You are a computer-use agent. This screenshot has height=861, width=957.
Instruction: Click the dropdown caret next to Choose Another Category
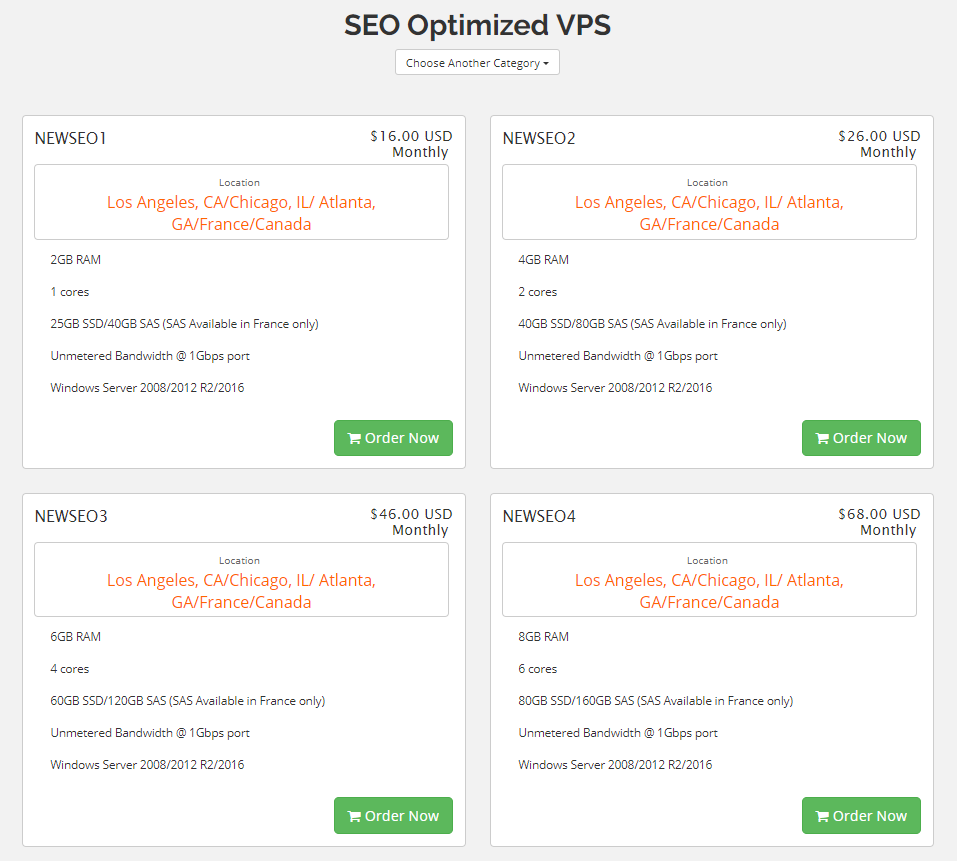[x=548, y=61]
